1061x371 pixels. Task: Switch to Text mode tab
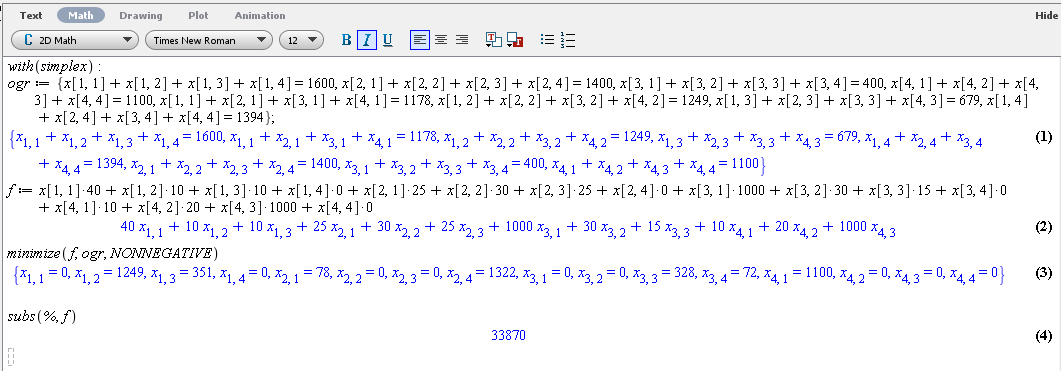(31, 15)
